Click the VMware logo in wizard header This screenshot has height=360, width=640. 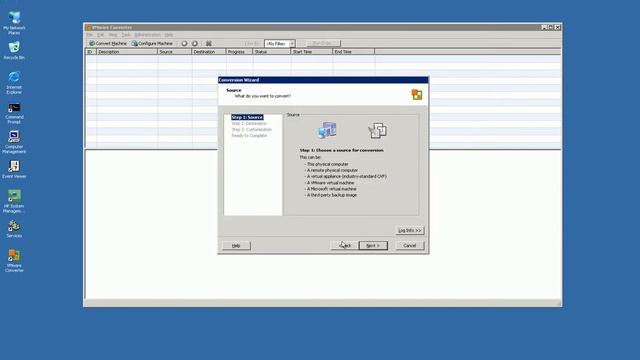417,95
